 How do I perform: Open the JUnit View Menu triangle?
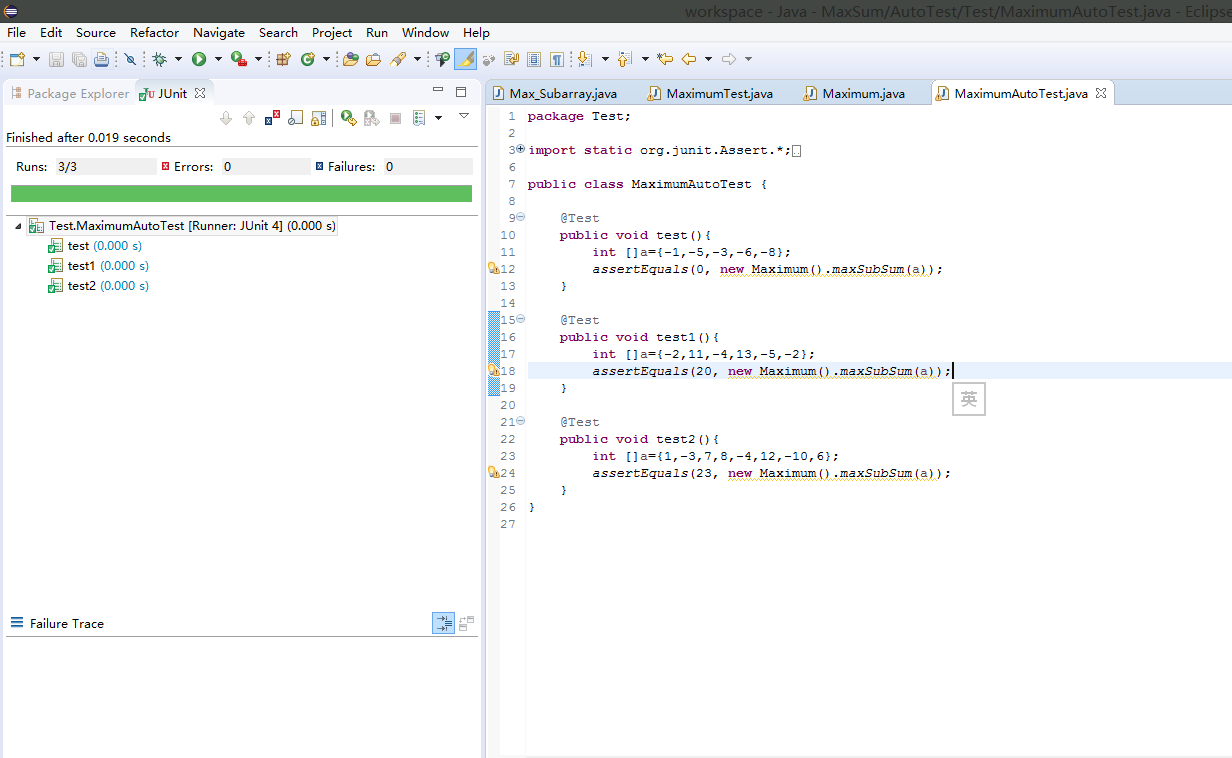point(463,116)
